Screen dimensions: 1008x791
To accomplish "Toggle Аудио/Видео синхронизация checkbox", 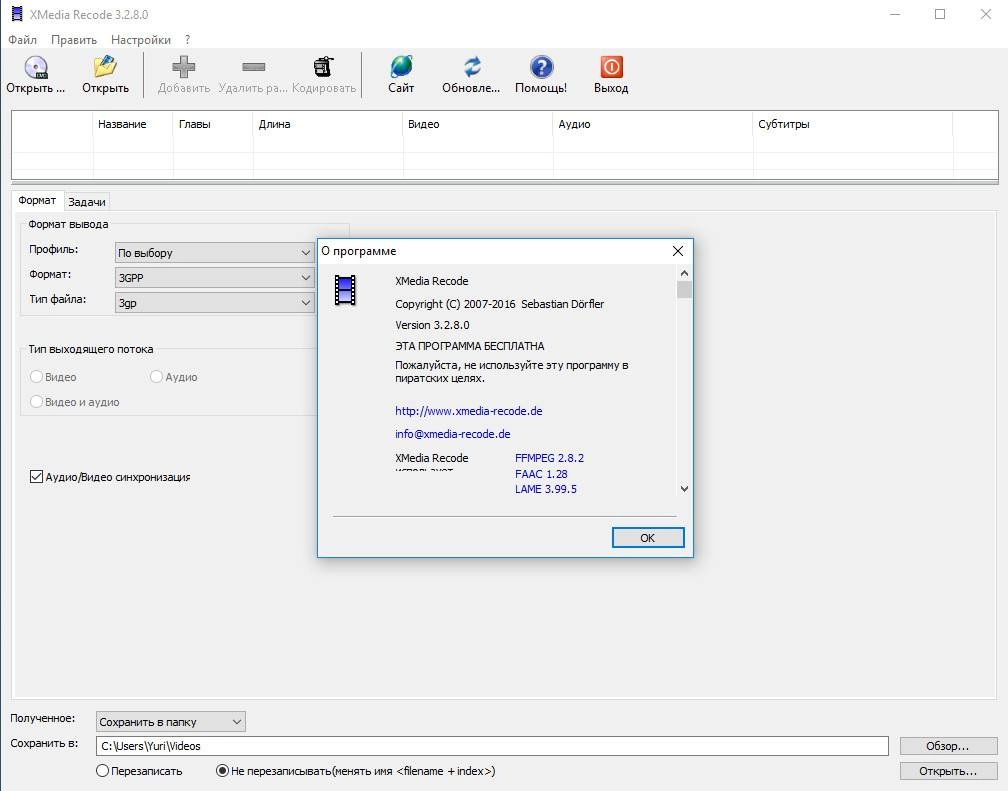I will coord(36,477).
